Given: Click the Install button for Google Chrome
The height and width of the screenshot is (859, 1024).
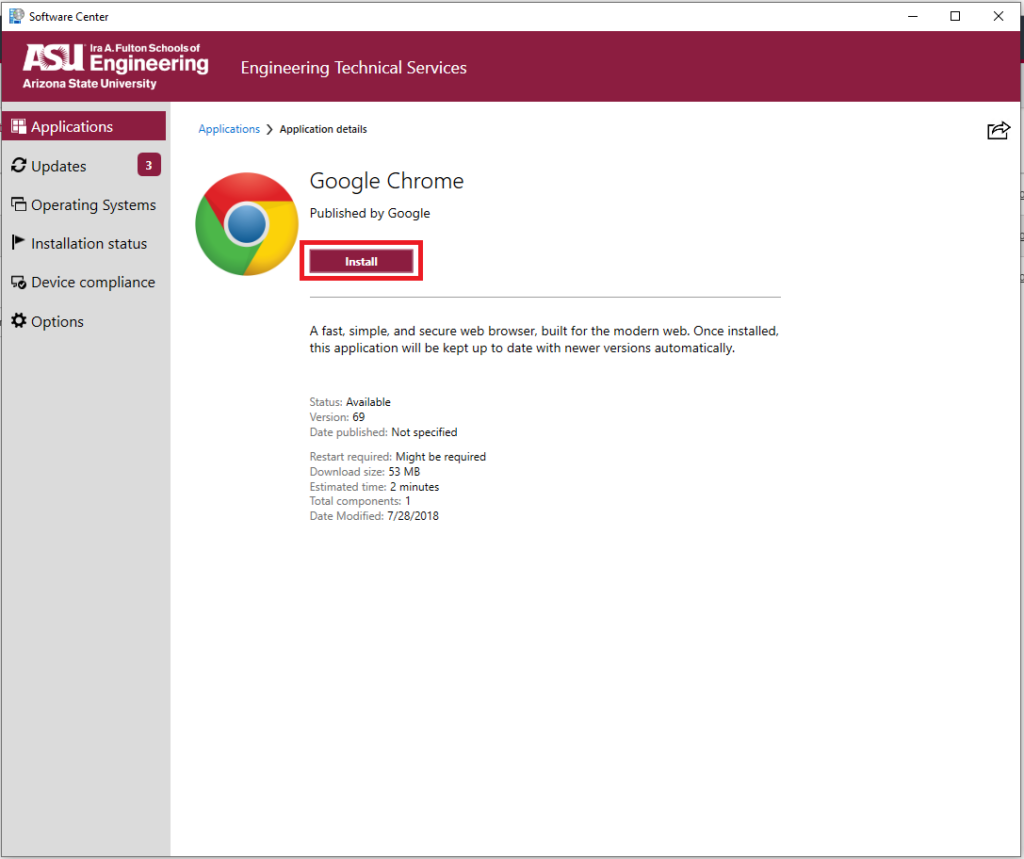Looking at the screenshot, I should 361,261.
